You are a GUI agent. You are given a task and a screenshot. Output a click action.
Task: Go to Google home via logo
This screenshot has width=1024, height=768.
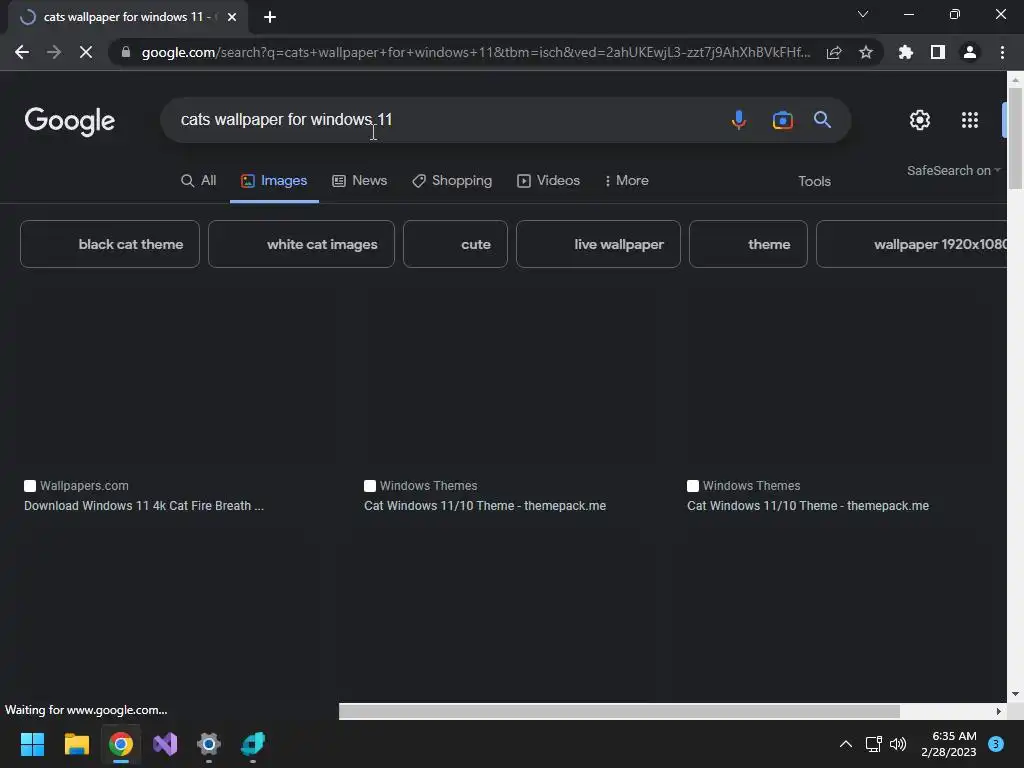click(x=70, y=121)
